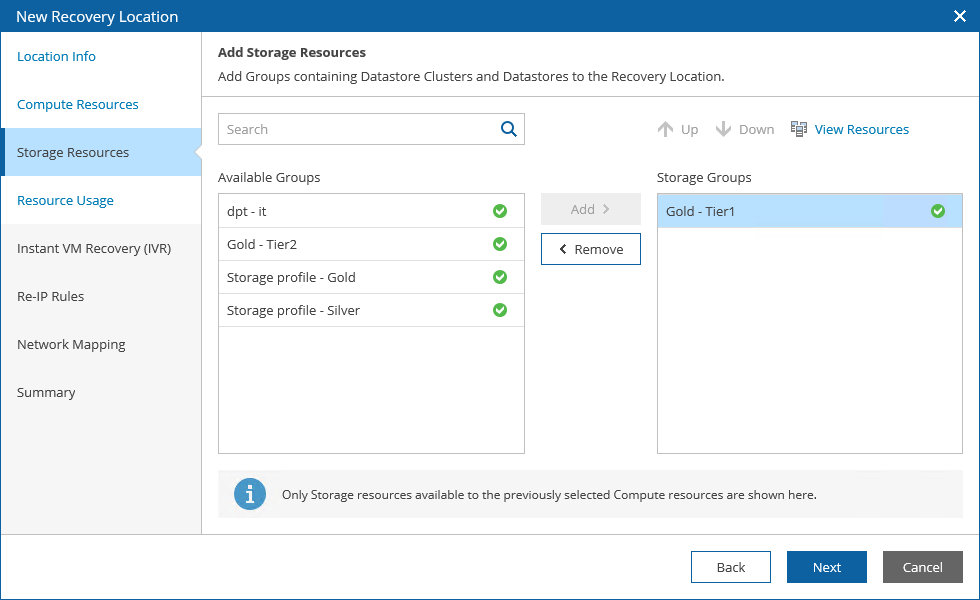Click green status check for Gold - Tier2
The height and width of the screenshot is (600, 980).
(x=500, y=244)
